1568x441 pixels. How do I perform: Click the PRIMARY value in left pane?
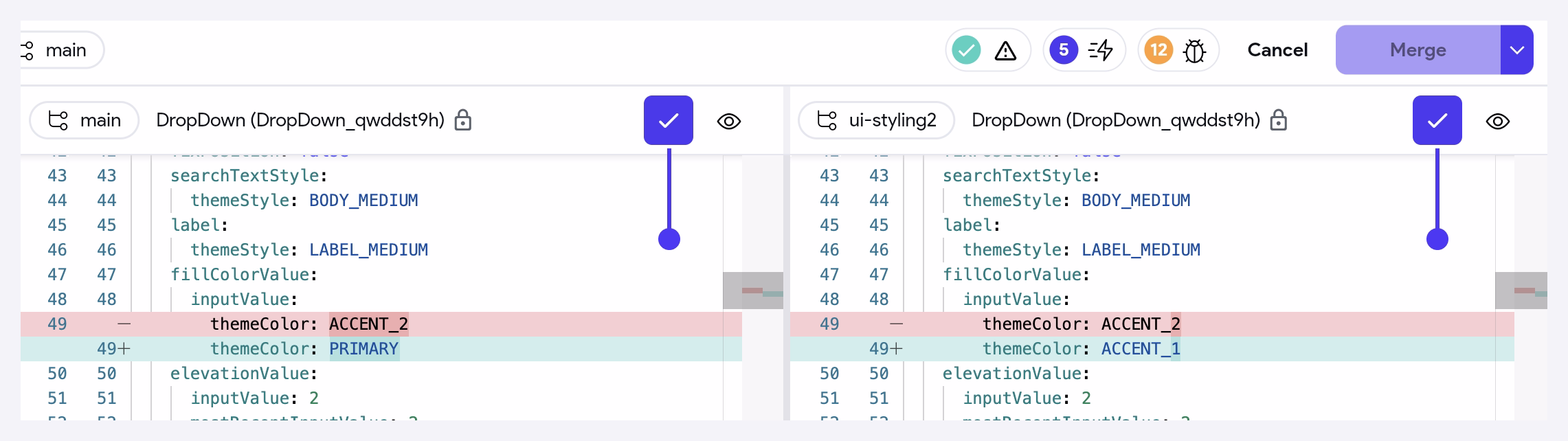click(364, 349)
